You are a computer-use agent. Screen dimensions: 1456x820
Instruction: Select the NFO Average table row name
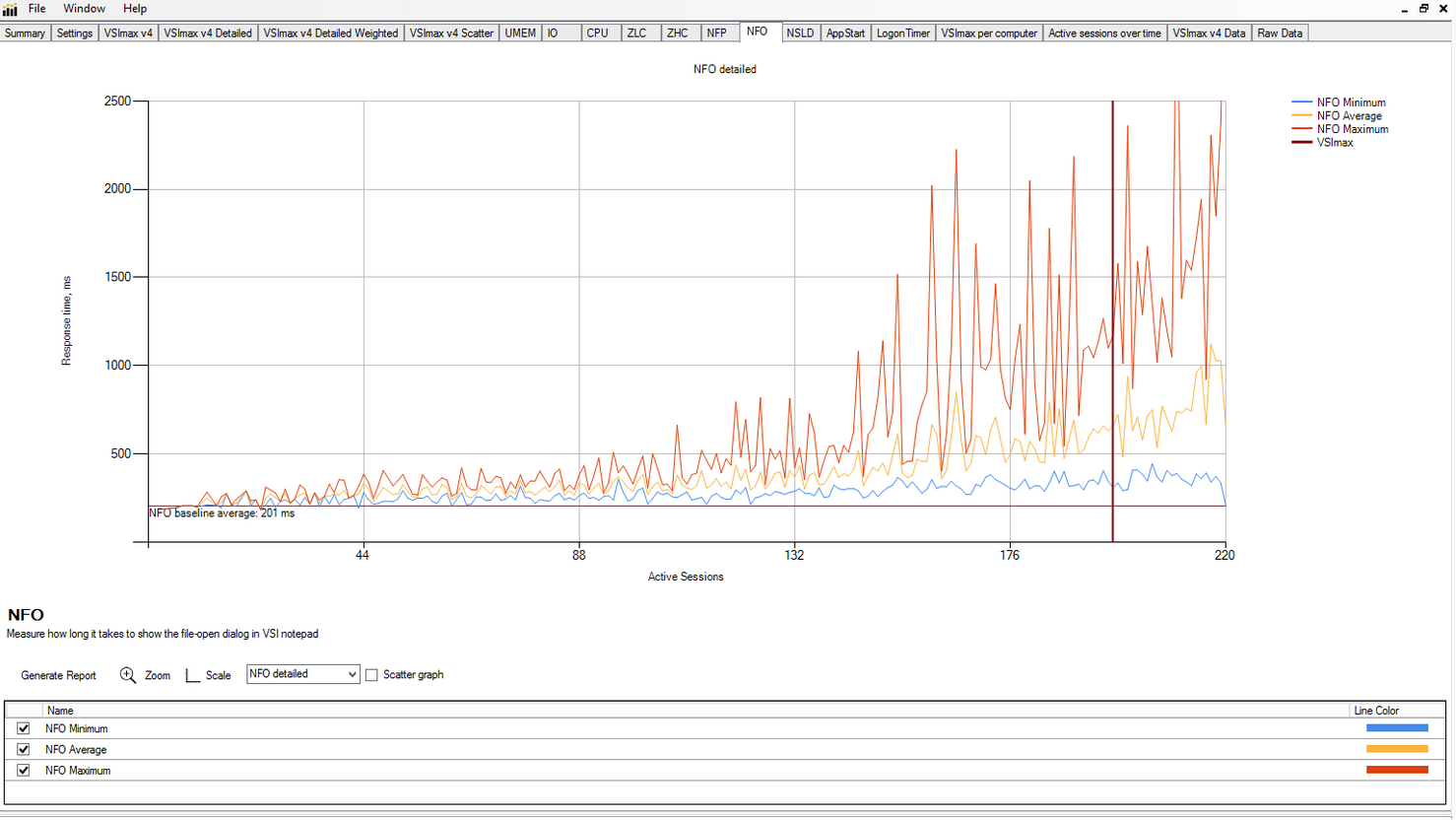coord(76,749)
